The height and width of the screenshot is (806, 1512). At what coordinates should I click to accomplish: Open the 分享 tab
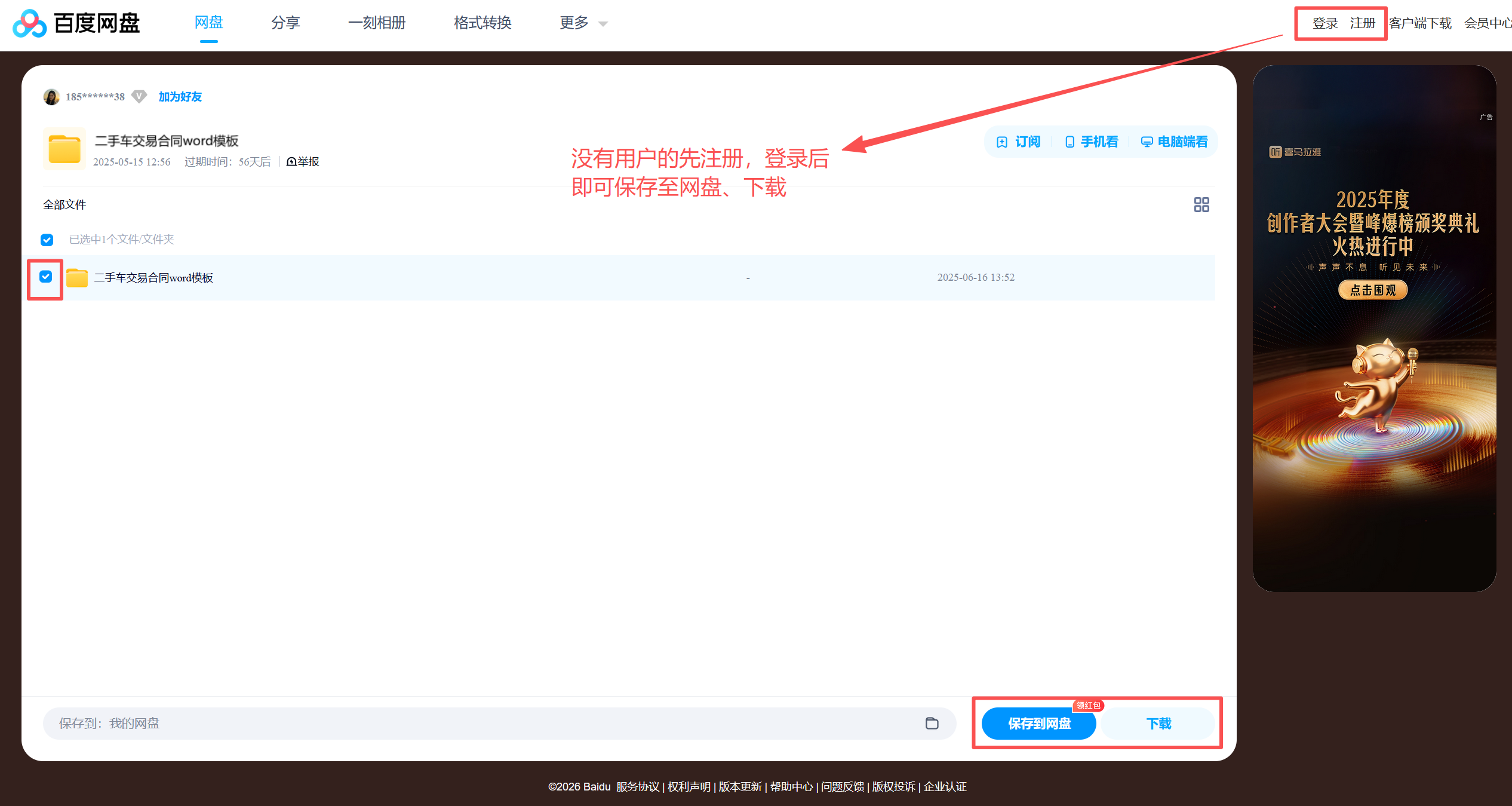coord(285,23)
